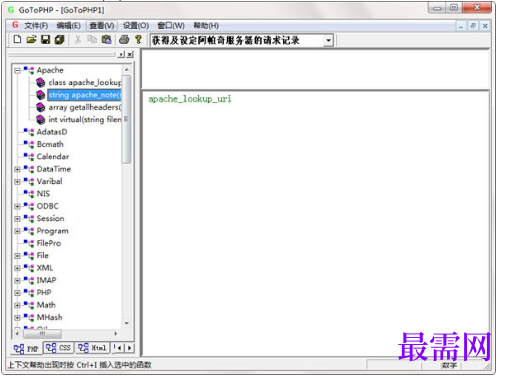This screenshot has height=378, width=510.
Task: Click the Copy toolbar icon
Action: coord(92,40)
